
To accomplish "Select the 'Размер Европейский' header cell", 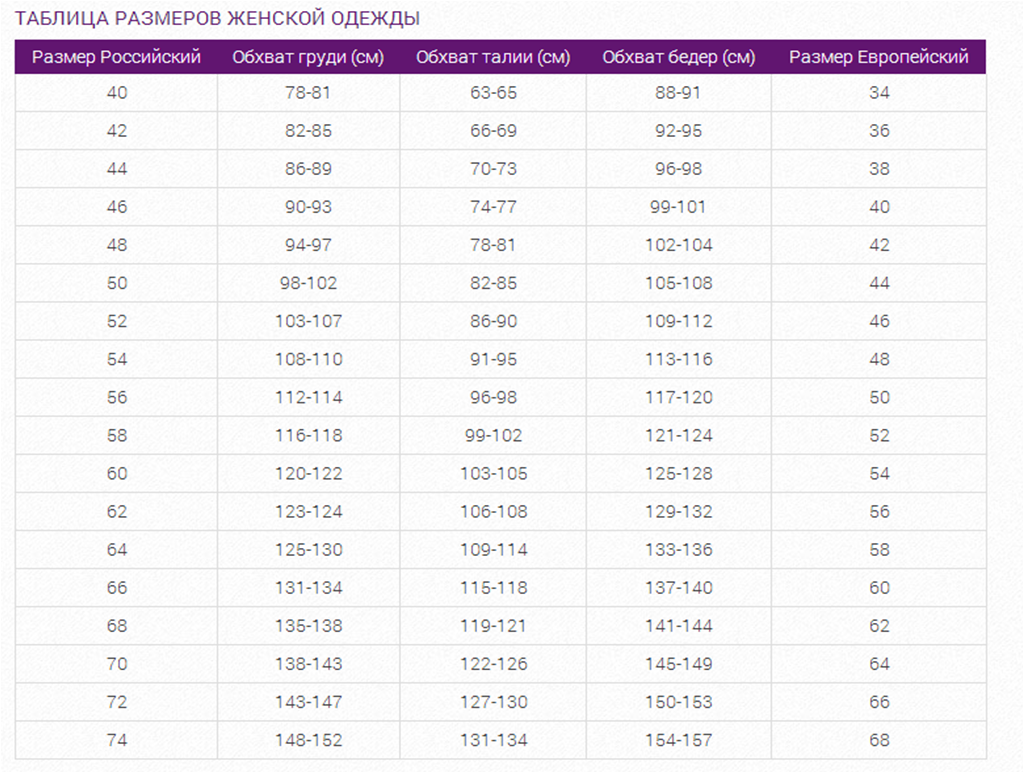I will 878,57.
